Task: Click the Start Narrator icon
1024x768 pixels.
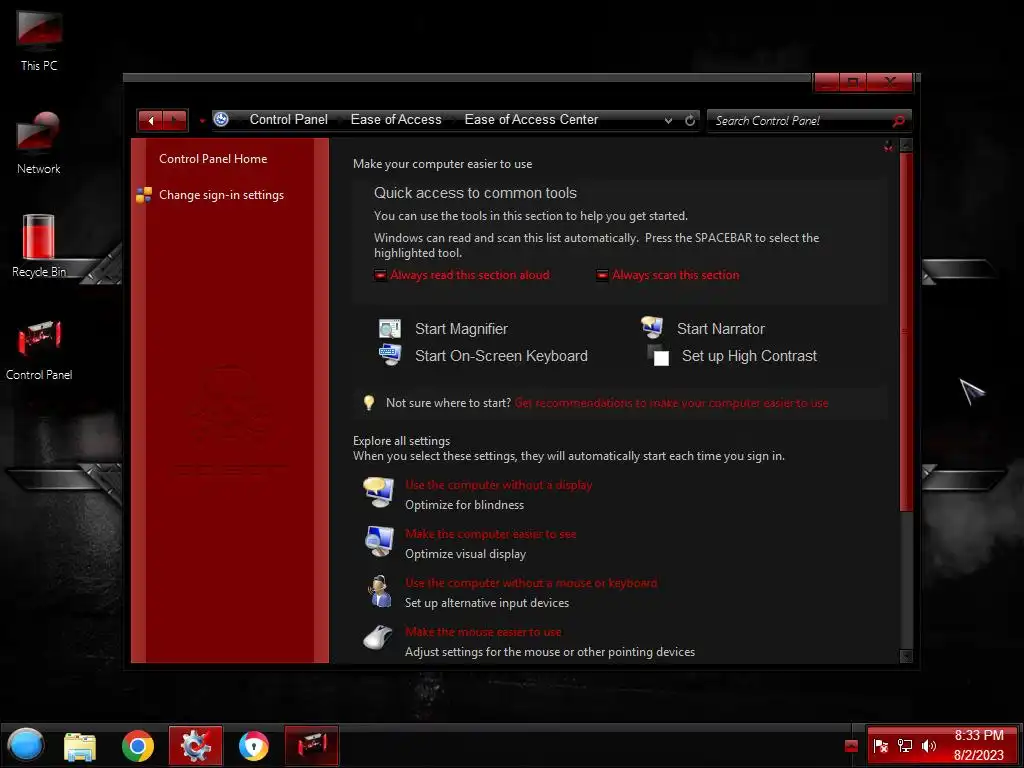Action: (x=652, y=327)
